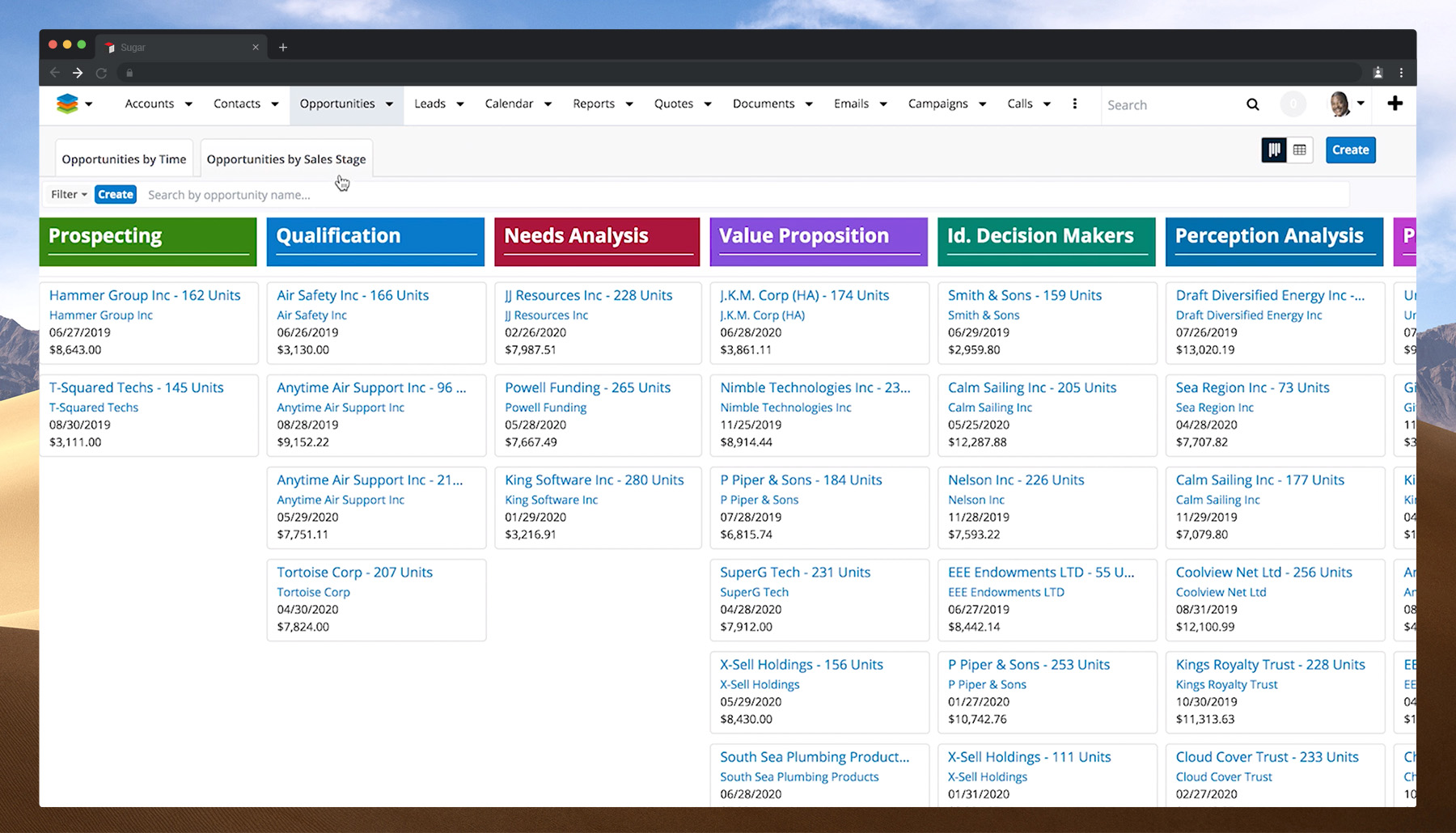Click the user avatar picture
This screenshot has width=1456, height=833.
[x=1339, y=104]
